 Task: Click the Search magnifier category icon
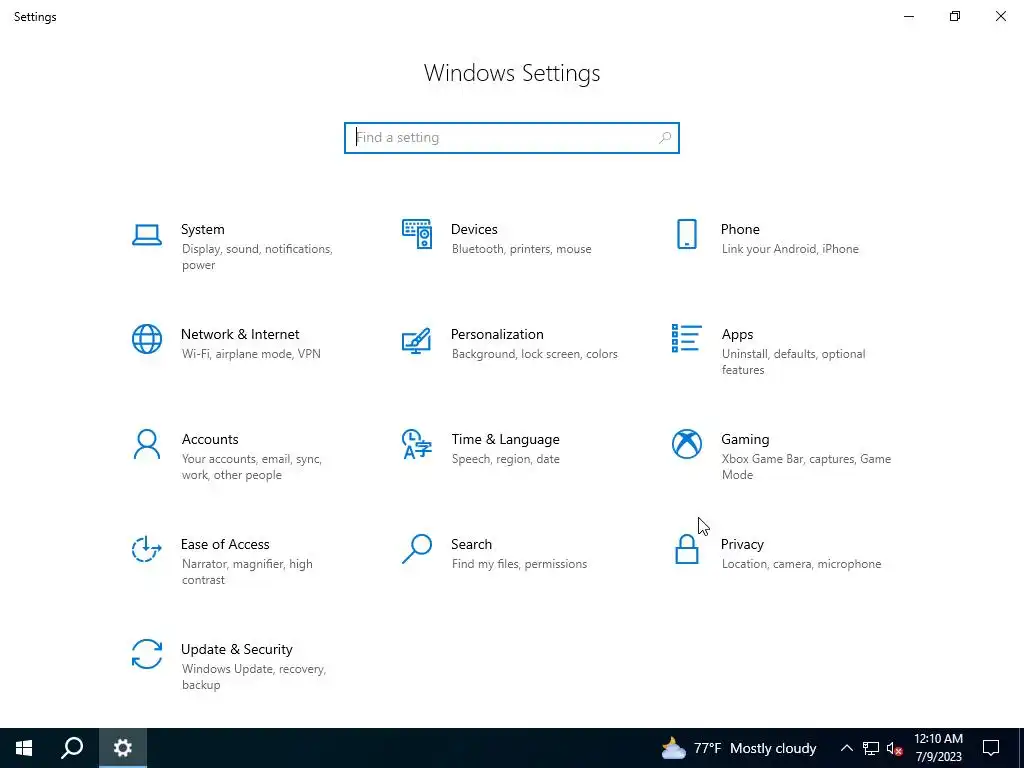(417, 549)
